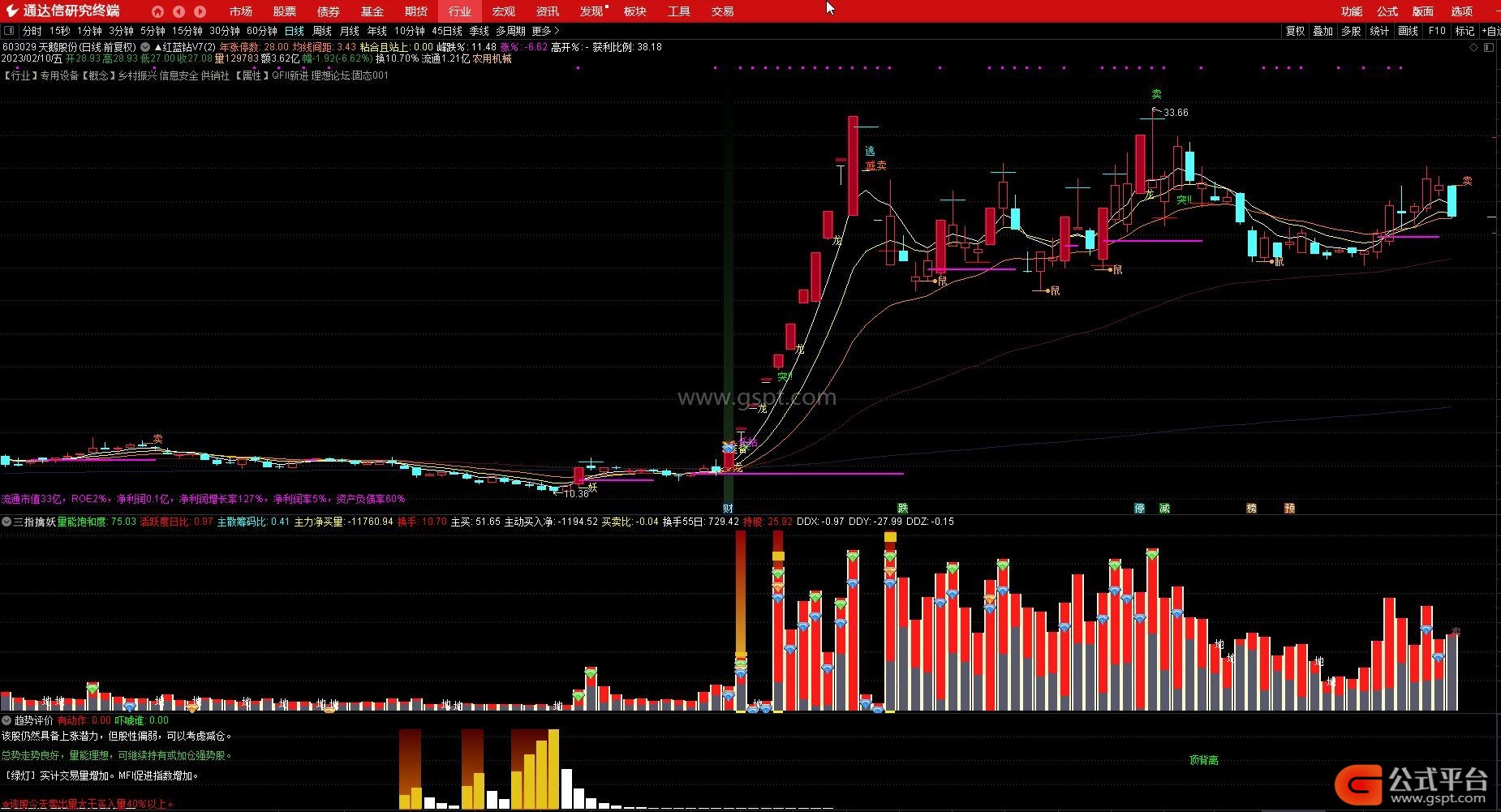Switch to 45日线 period

[447, 31]
